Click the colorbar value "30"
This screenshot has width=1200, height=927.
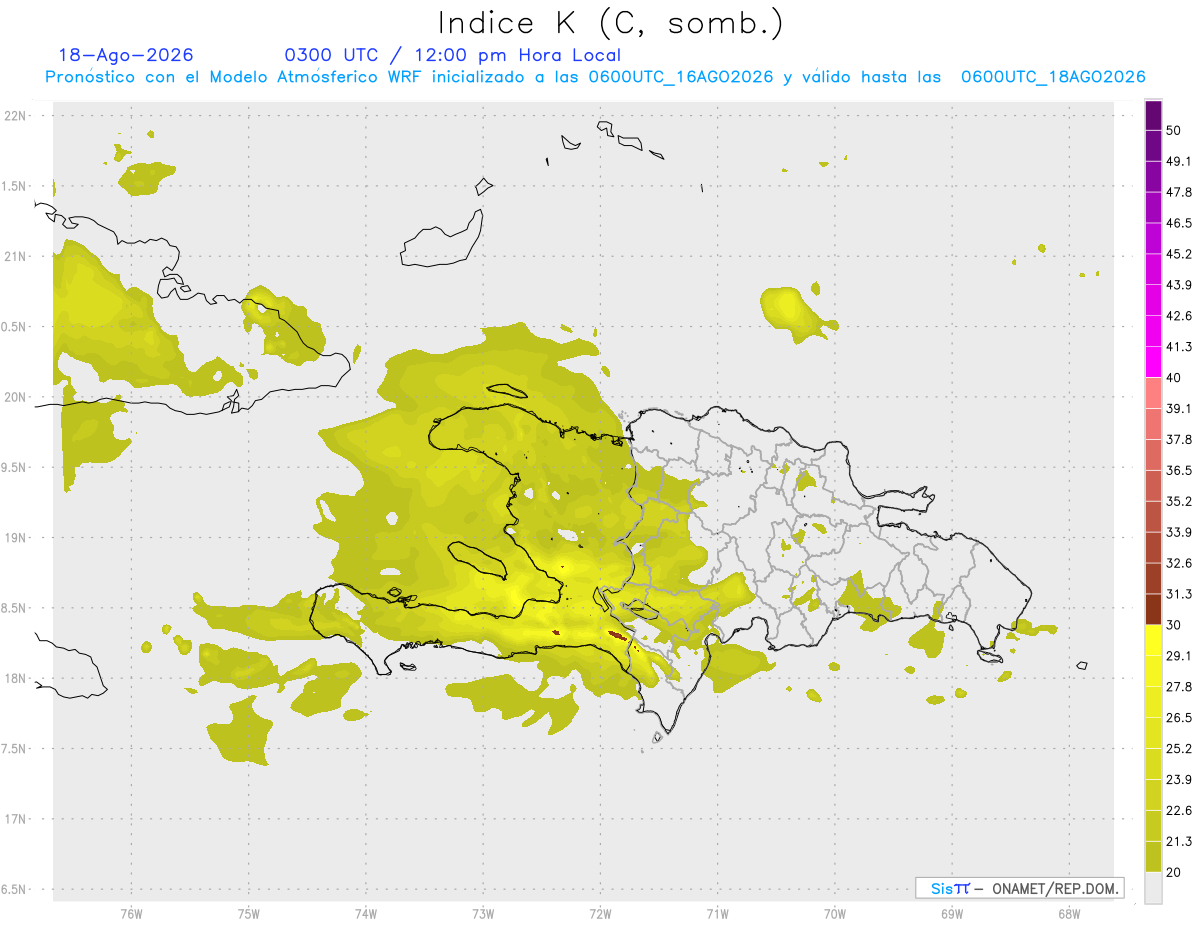pyautogui.click(x=1174, y=625)
